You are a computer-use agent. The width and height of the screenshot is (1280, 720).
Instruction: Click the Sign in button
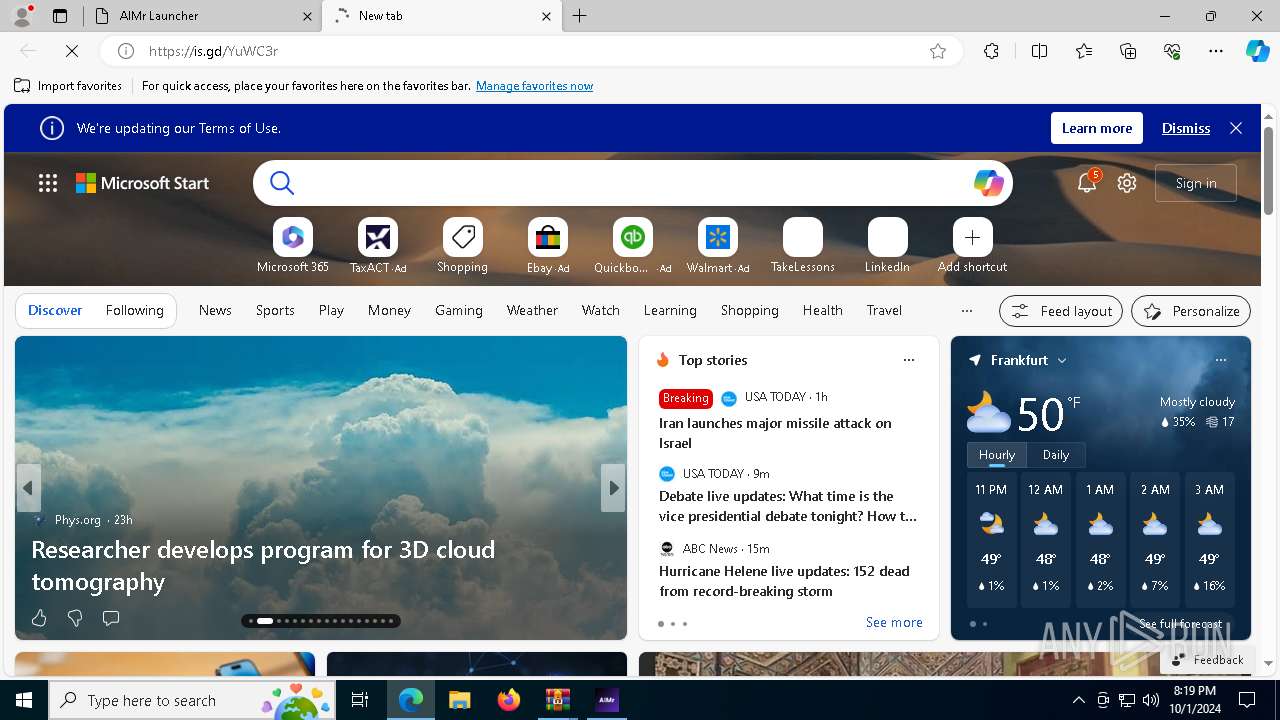pos(1196,183)
